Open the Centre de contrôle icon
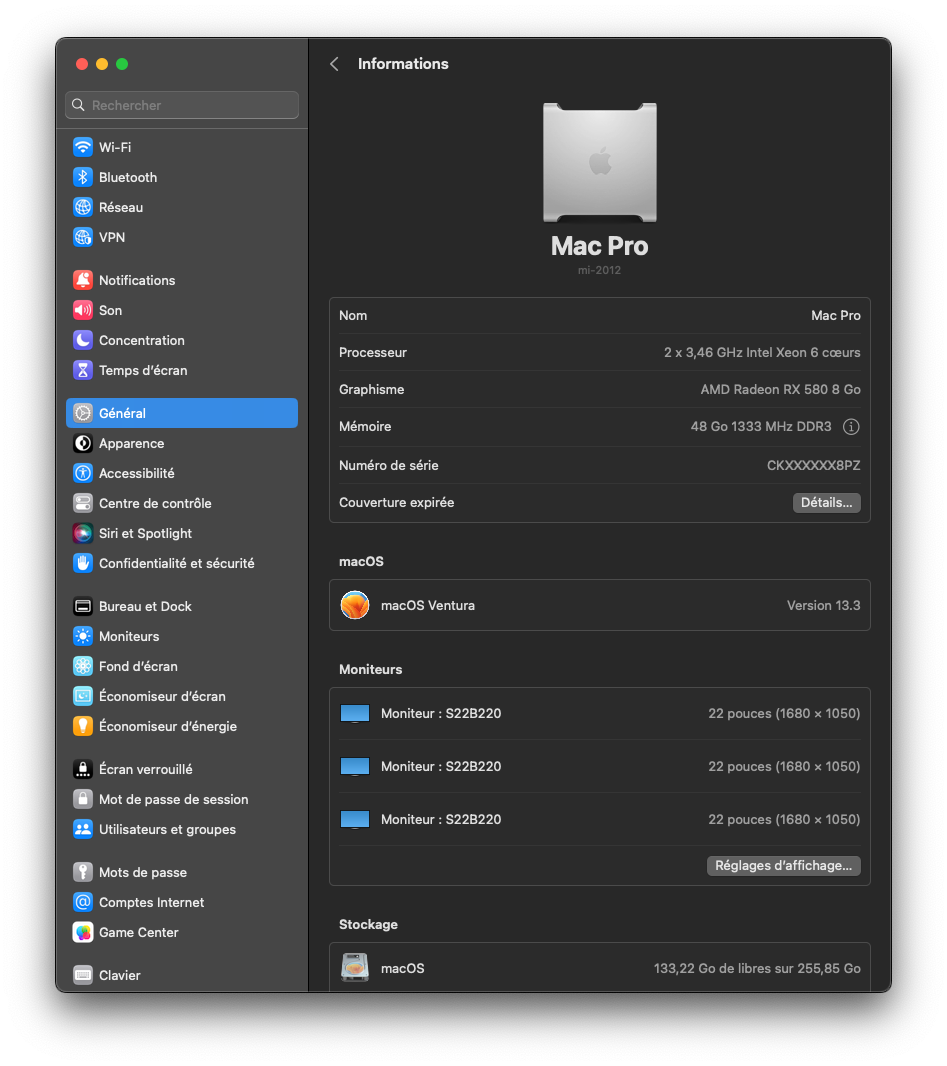This screenshot has width=947, height=1066. [x=83, y=503]
